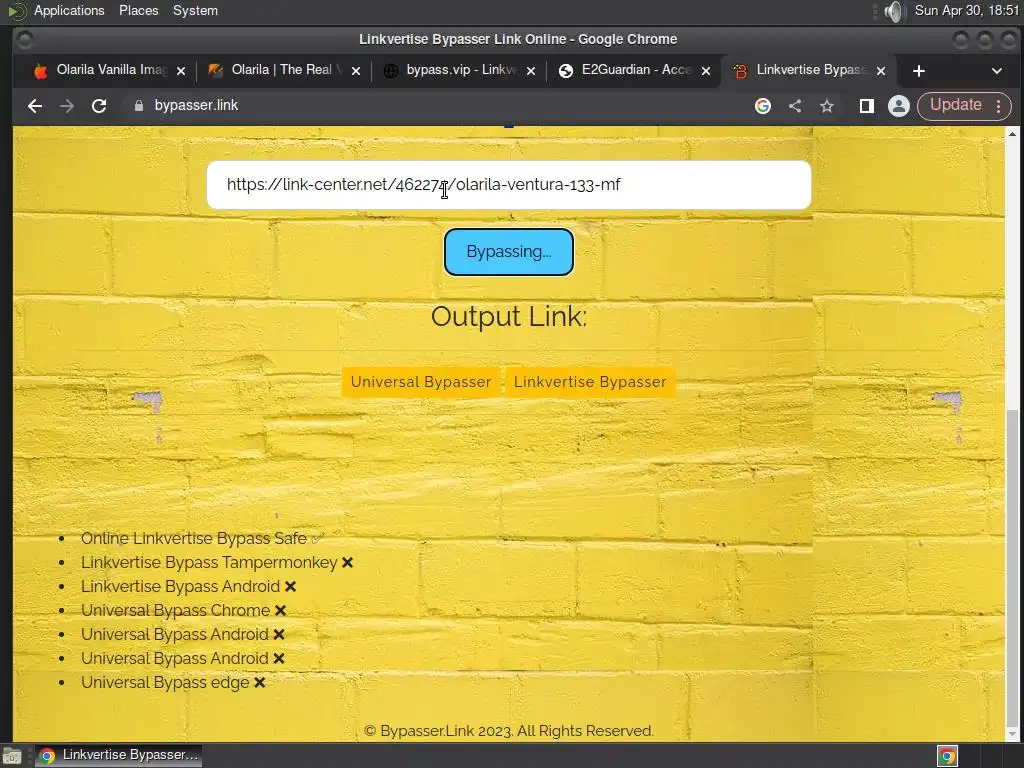Image resolution: width=1024 pixels, height=768 pixels.
Task: Expand the tab search chevron
Action: (x=997, y=71)
